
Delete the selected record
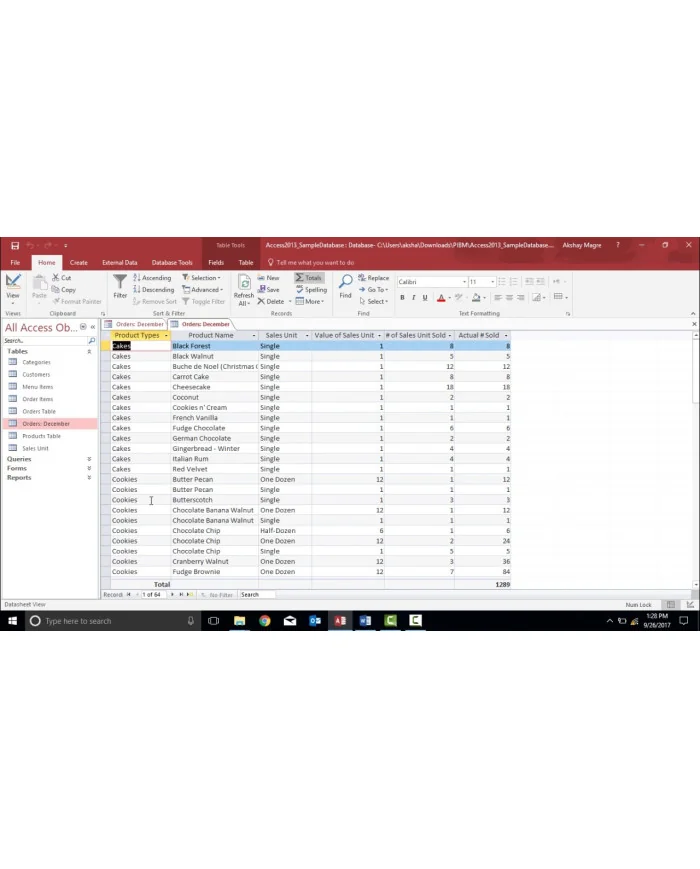point(271,301)
